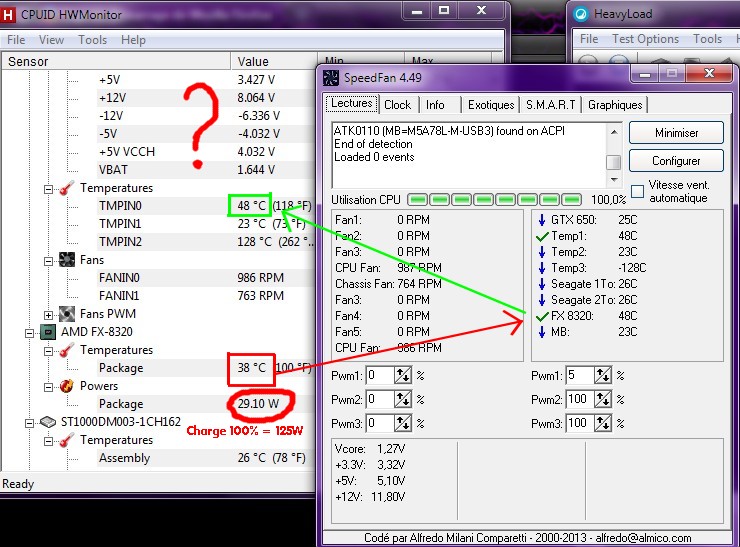Open HWMonitor Tools menu

point(92,40)
